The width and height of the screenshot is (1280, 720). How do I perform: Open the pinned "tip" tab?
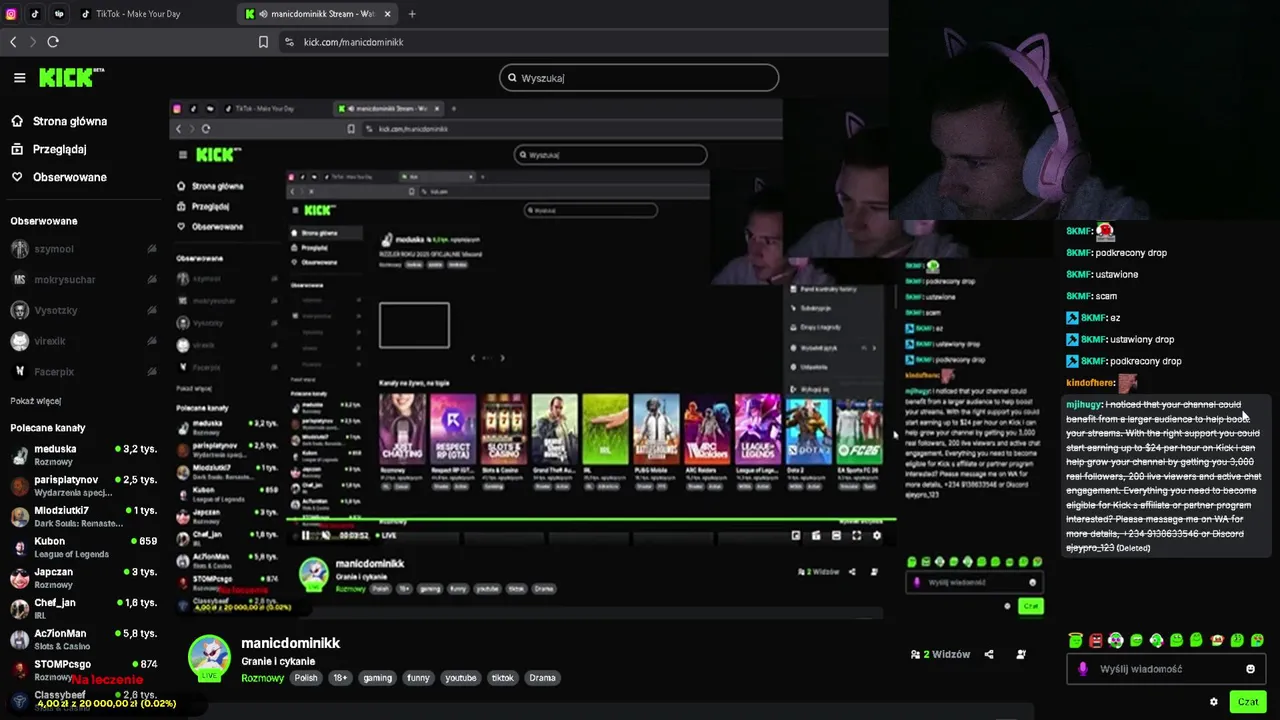[x=59, y=14]
